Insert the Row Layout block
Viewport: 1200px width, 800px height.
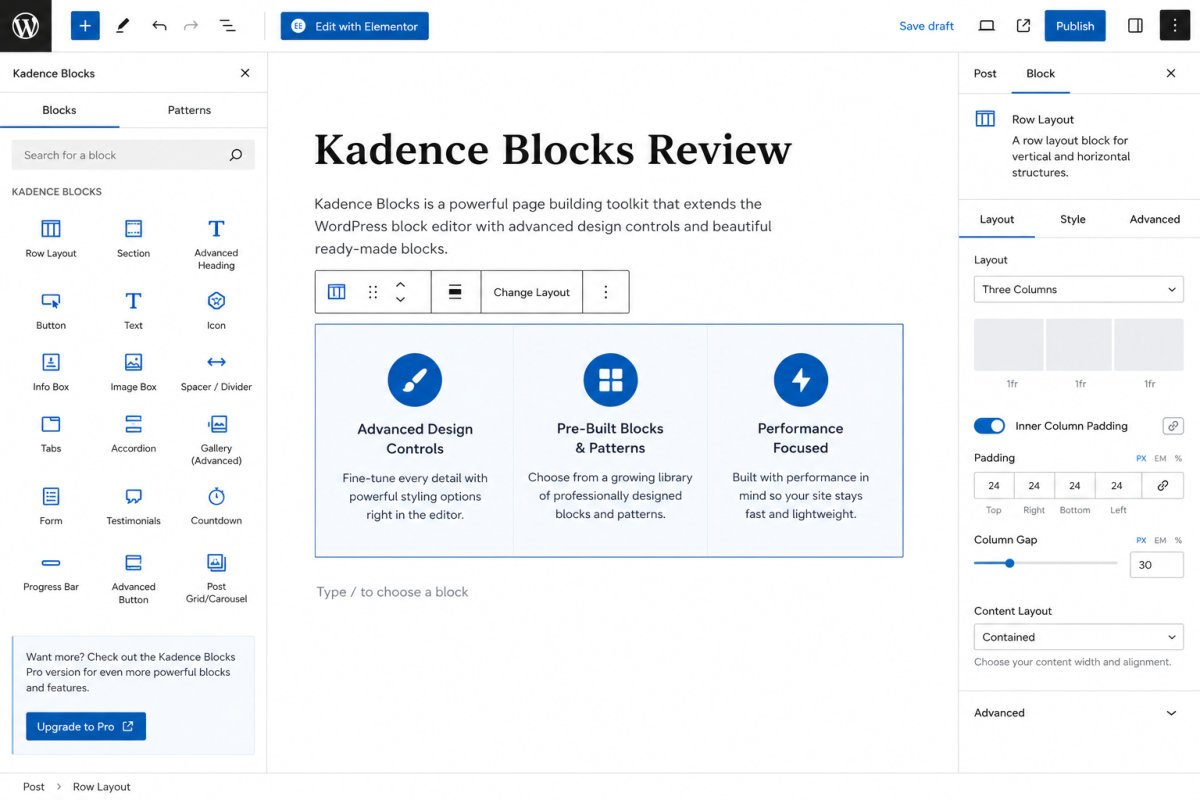point(51,239)
